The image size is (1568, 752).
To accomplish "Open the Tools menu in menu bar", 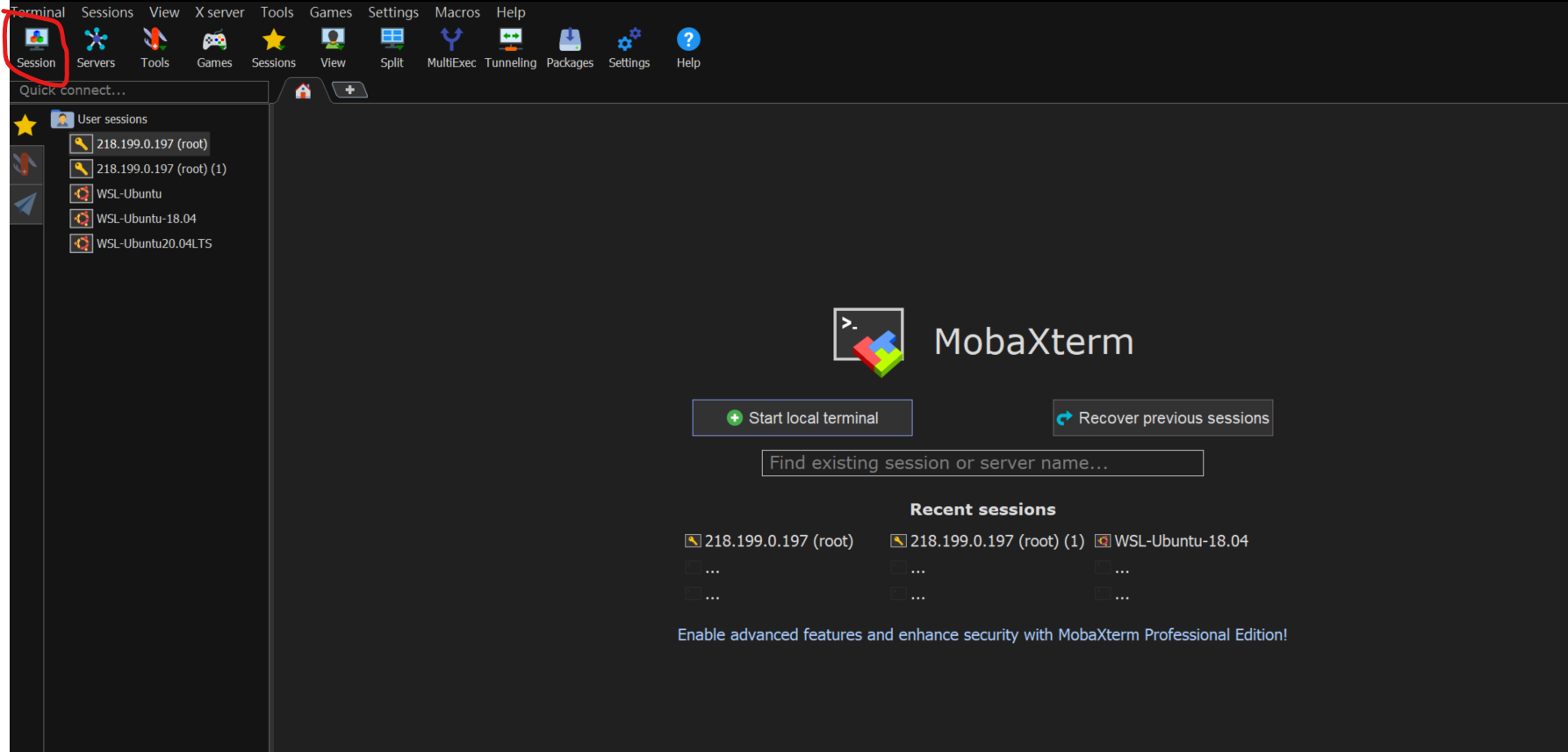I will (x=277, y=12).
